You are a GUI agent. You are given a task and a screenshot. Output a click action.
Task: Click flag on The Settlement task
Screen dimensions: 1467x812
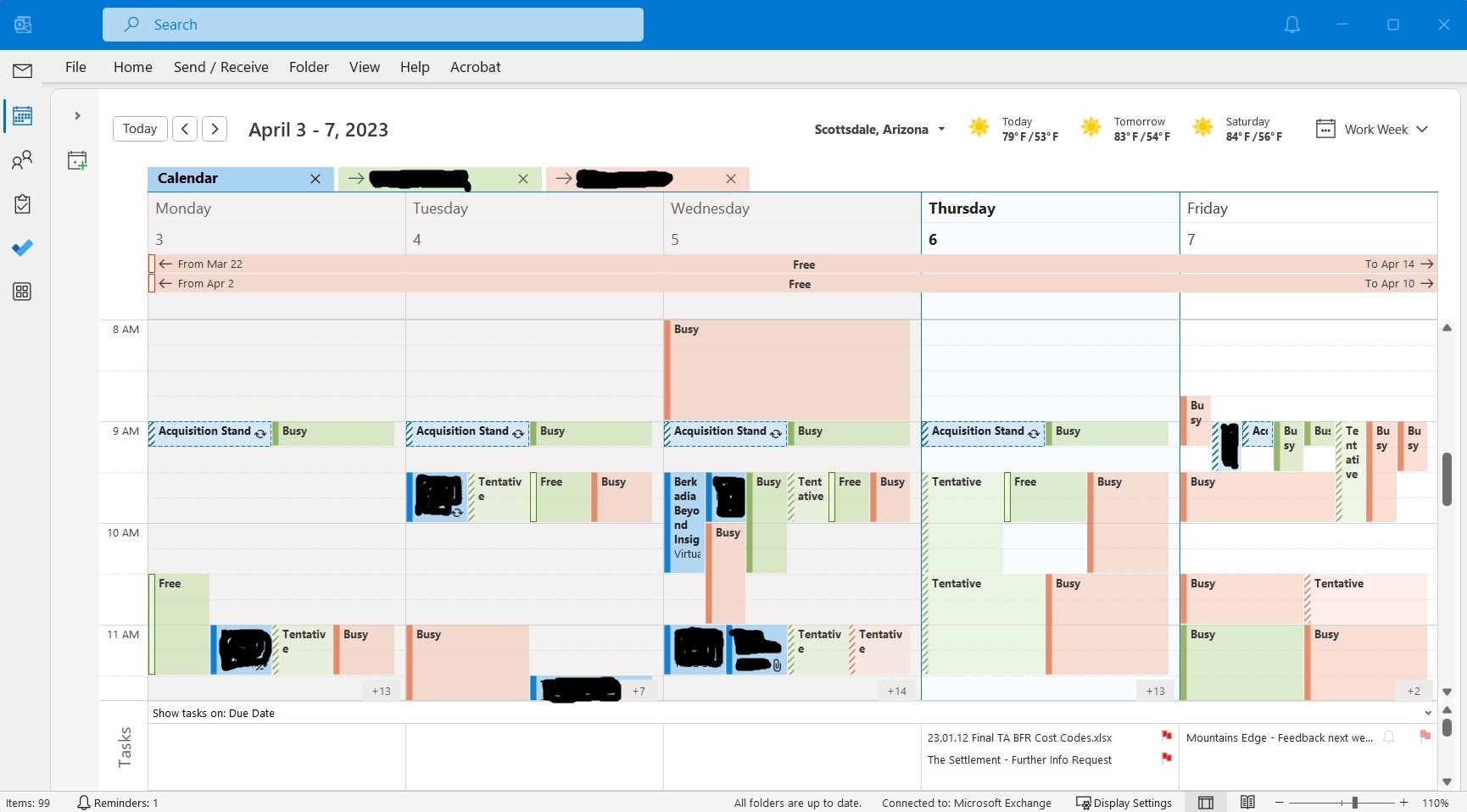click(x=1167, y=759)
